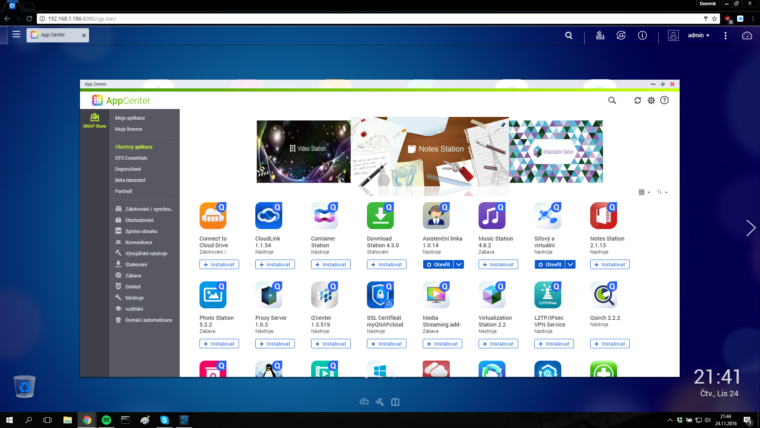The height and width of the screenshot is (428, 760).
Task: Open the desktop Recycle Bin icon
Action: tap(24, 386)
